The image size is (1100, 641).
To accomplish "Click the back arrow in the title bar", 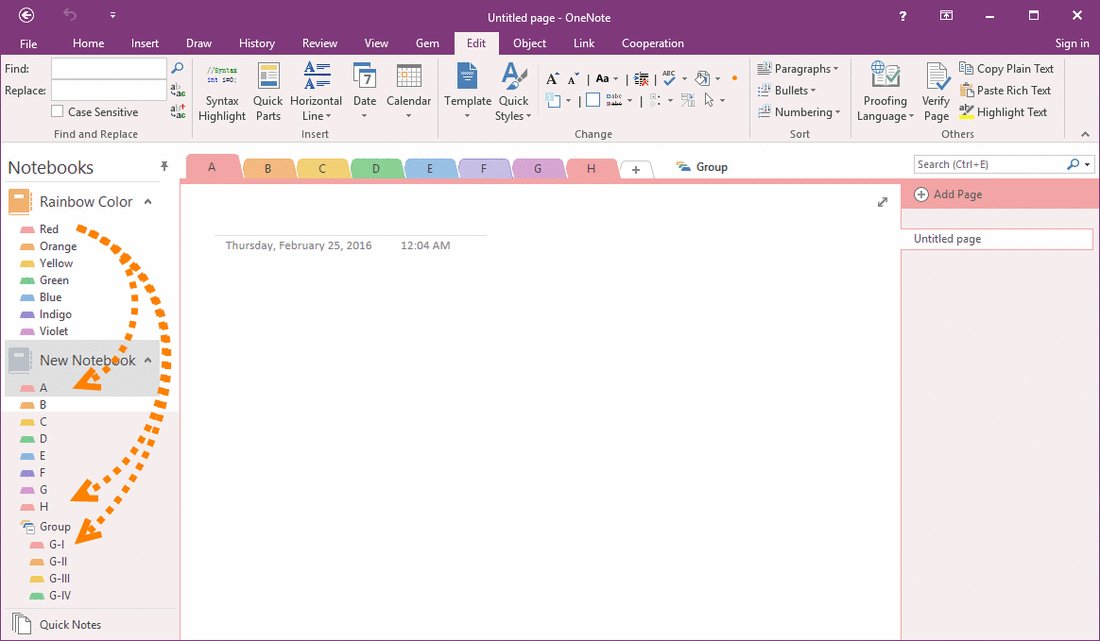I will coord(27,15).
